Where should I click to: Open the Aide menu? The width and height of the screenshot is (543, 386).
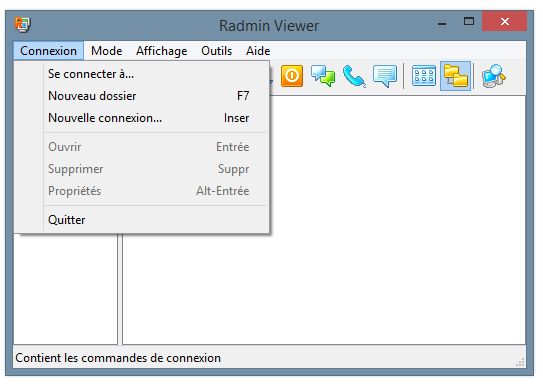point(258,51)
